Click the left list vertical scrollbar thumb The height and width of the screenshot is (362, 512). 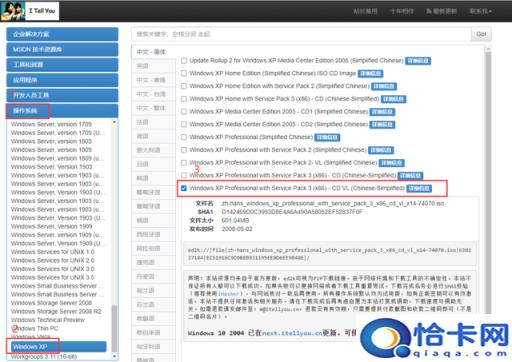(114, 328)
